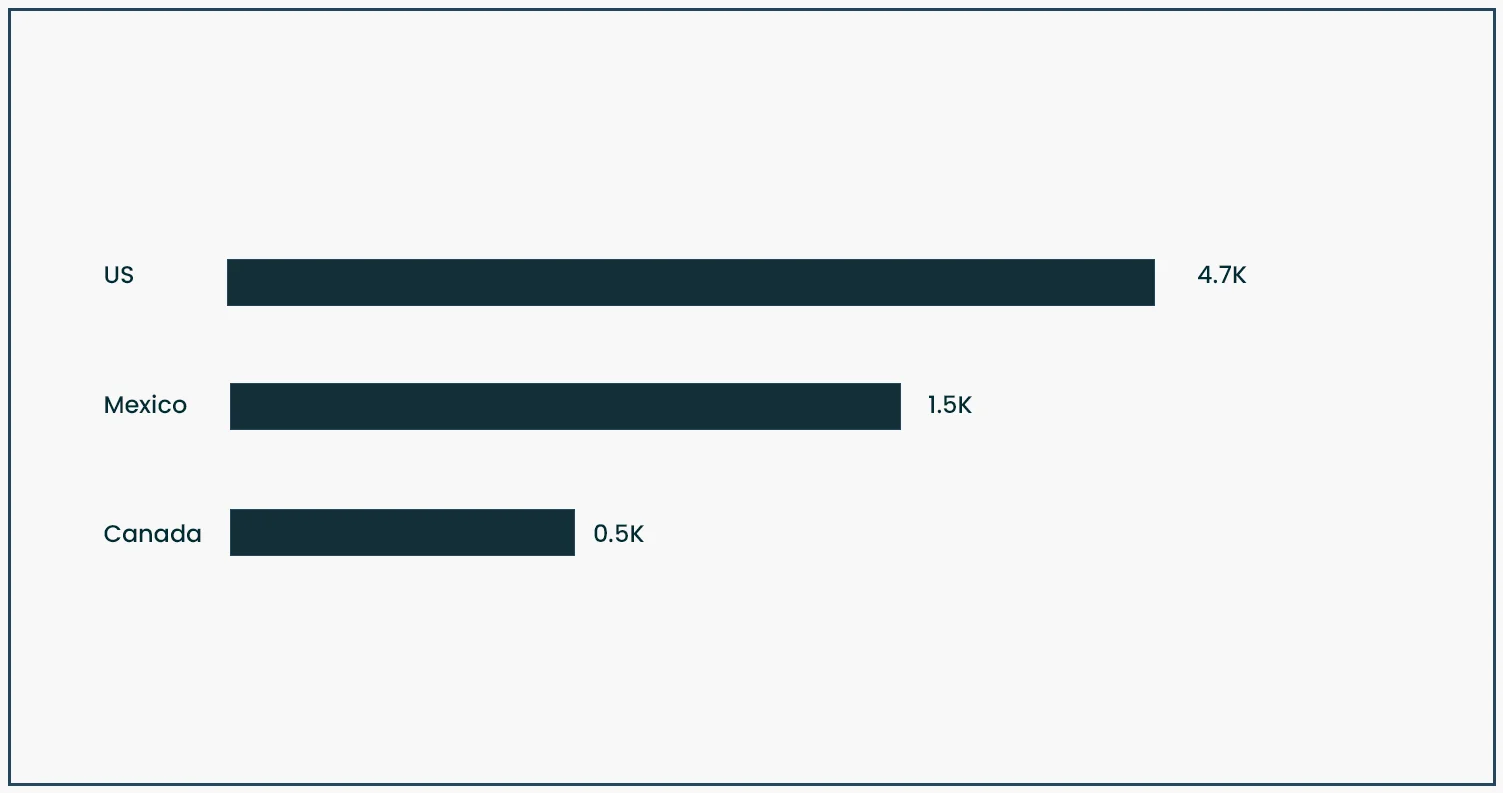The image size is (1503, 793).
Task: Click the data label beside the Mexico bar
Action: click(x=949, y=405)
